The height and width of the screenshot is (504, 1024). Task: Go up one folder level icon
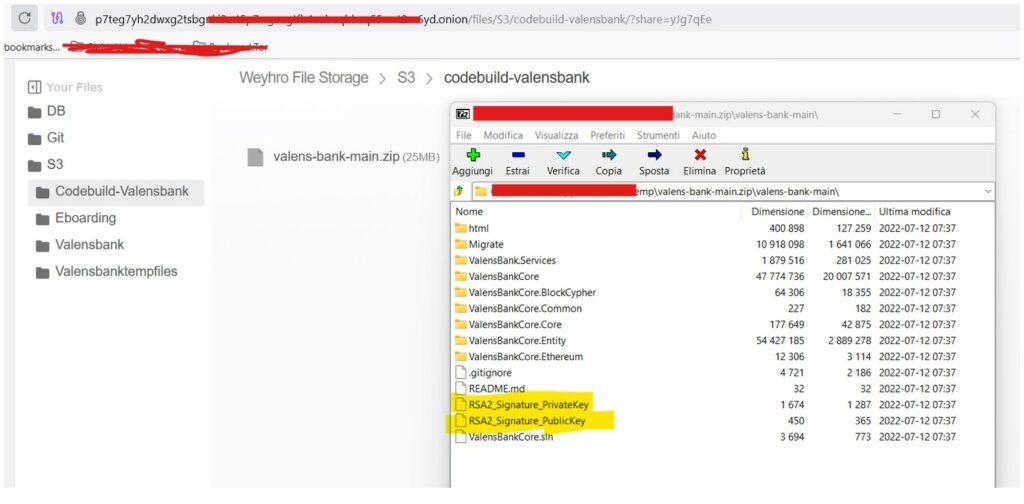pyautogui.click(x=460, y=191)
